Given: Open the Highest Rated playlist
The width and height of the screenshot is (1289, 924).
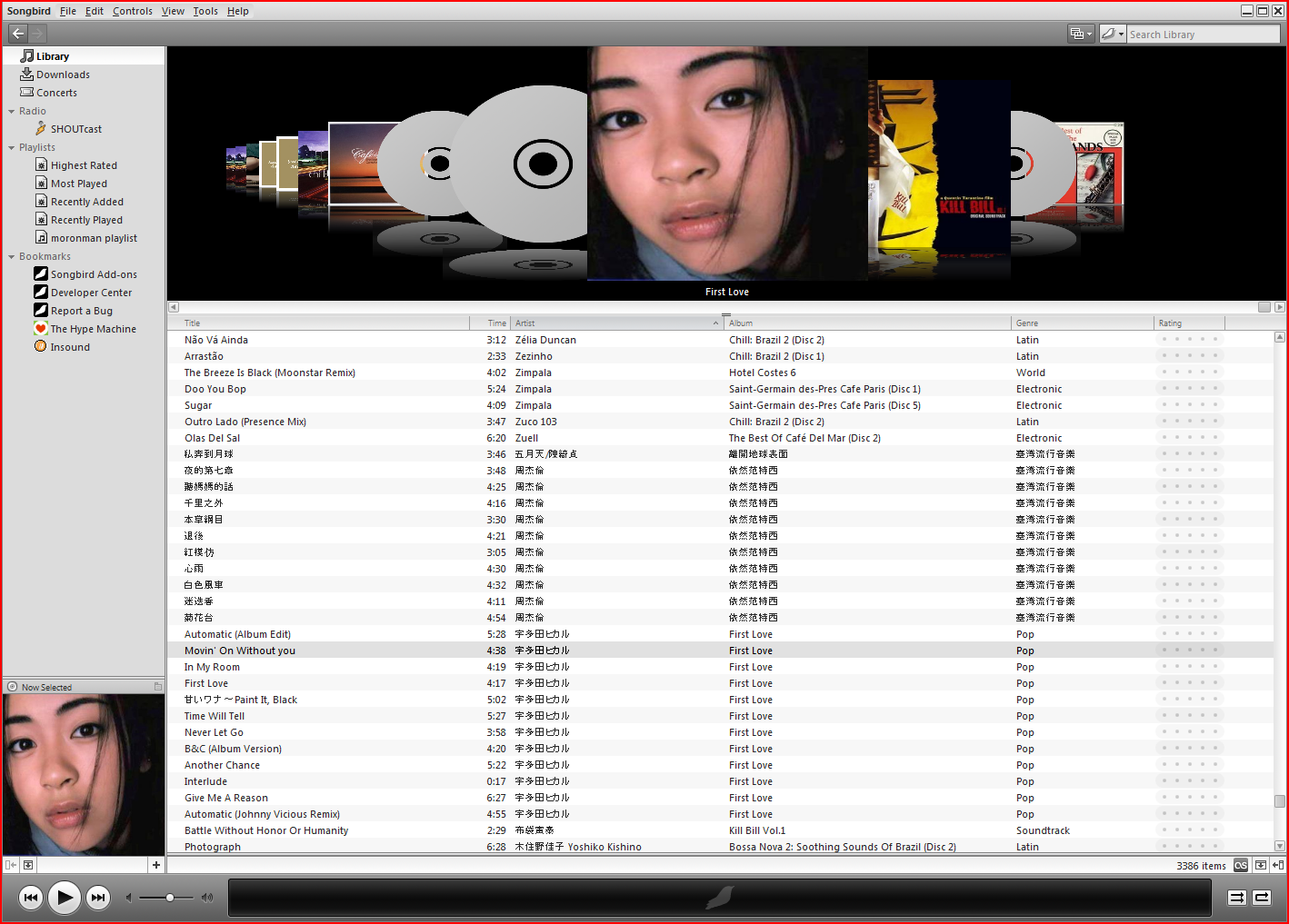Looking at the screenshot, I should [x=84, y=165].
